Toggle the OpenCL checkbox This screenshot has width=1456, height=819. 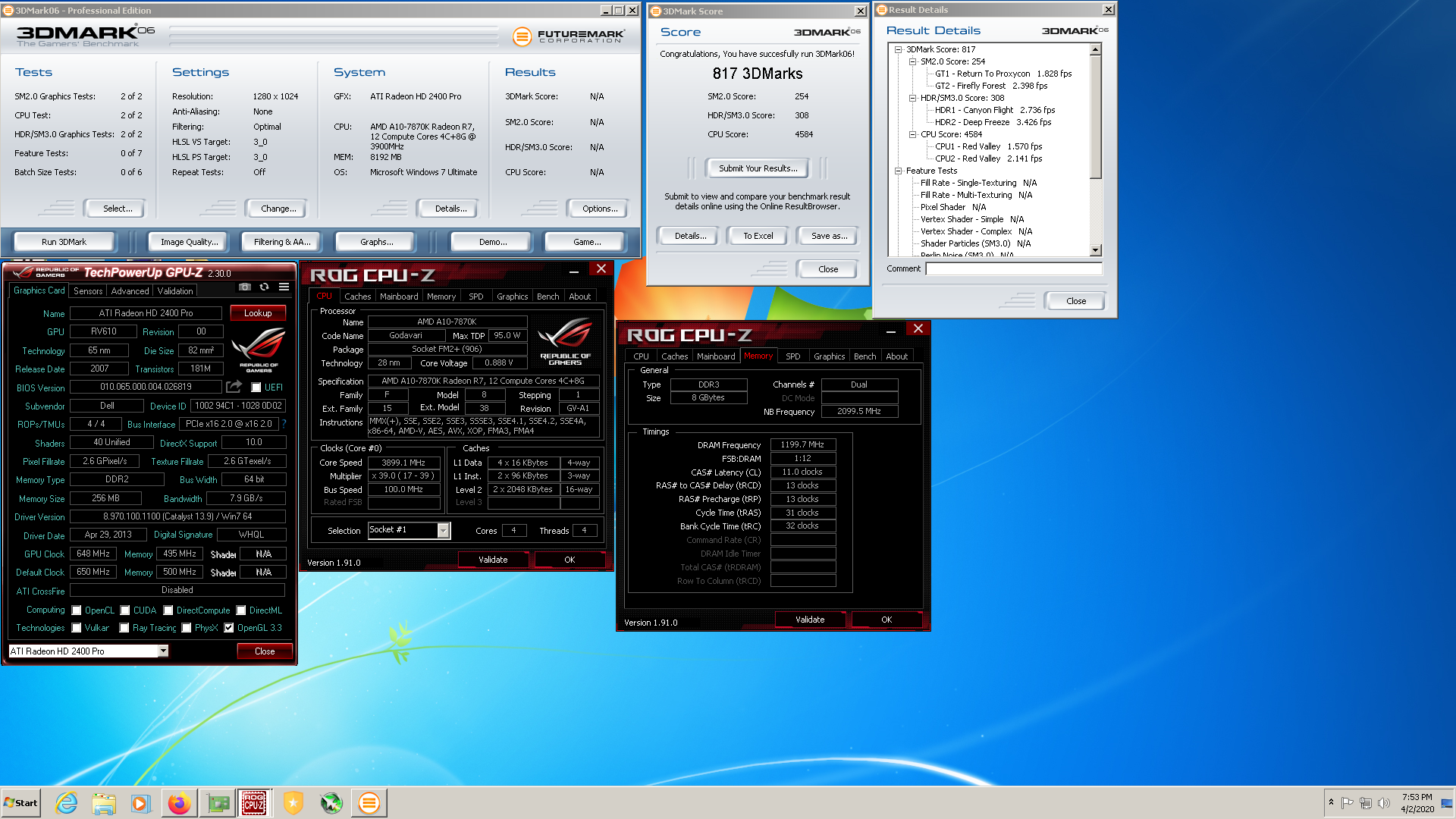click(77, 610)
